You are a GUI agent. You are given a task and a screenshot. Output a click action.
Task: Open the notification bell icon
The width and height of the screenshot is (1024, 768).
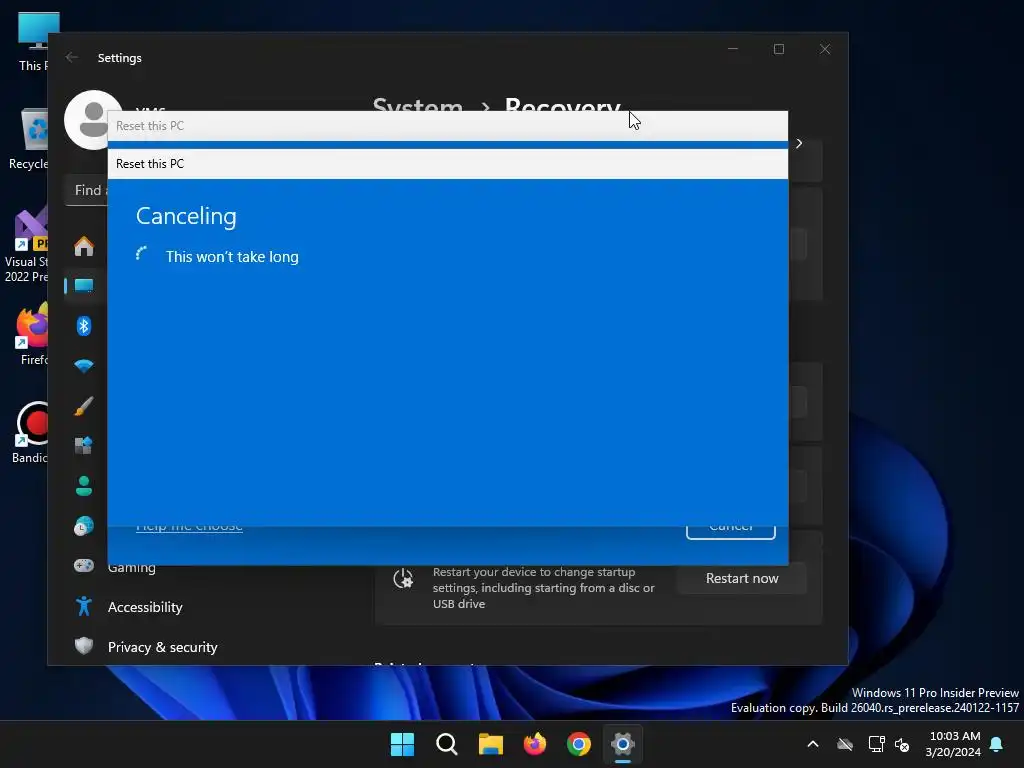[997, 744]
